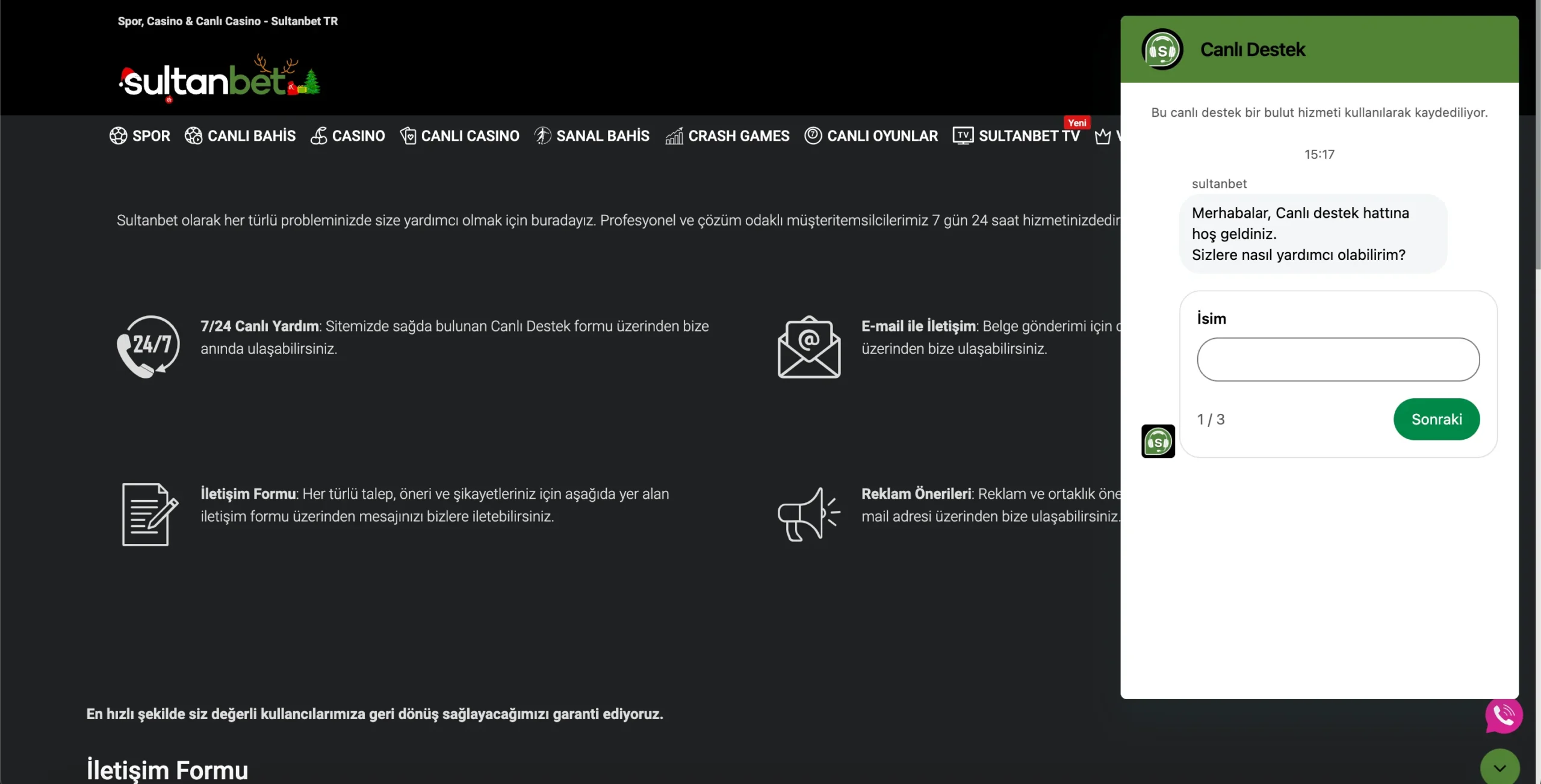
Task: Click the Yeni badge above SULTANBET TV
Action: 1077,123
